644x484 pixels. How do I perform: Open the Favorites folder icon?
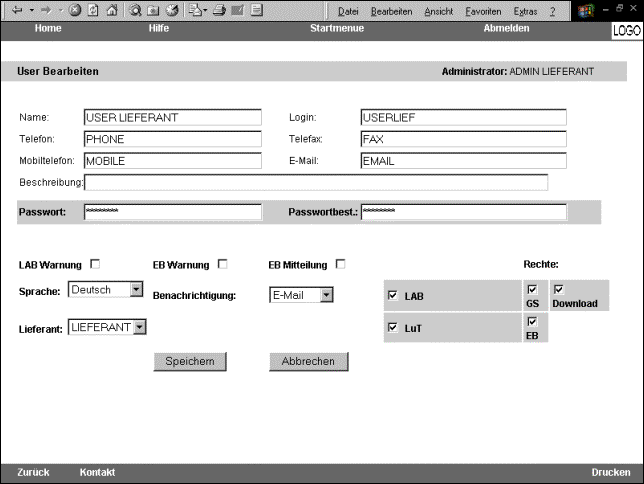tap(153, 10)
